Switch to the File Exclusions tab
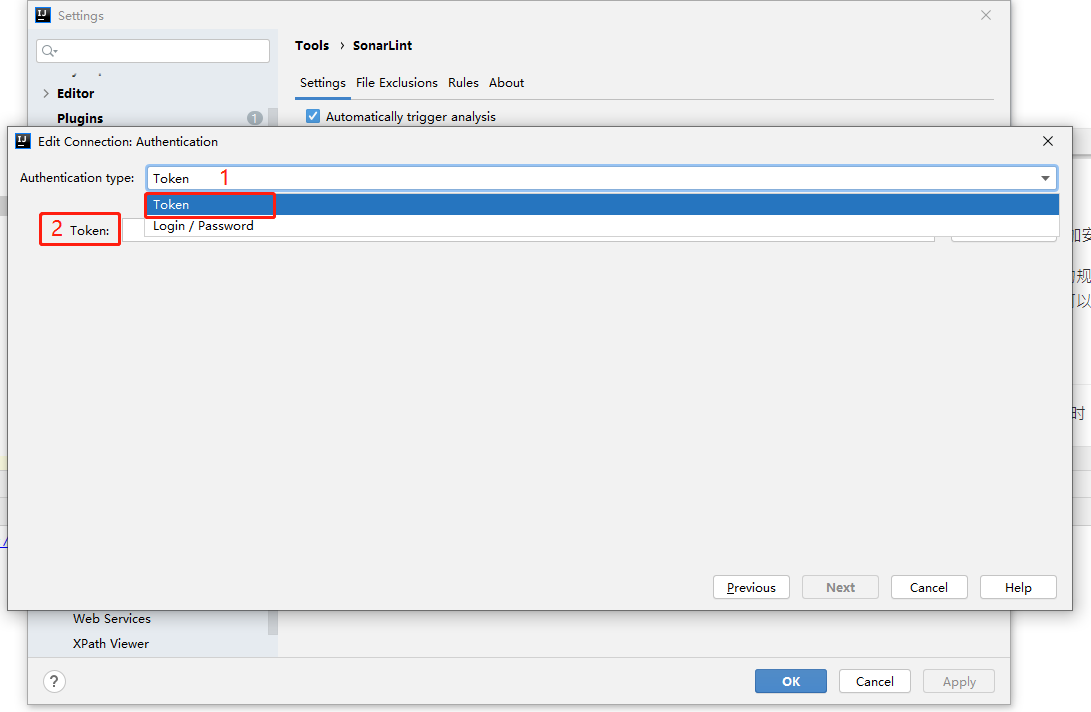The image size is (1091, 712). 397,83
